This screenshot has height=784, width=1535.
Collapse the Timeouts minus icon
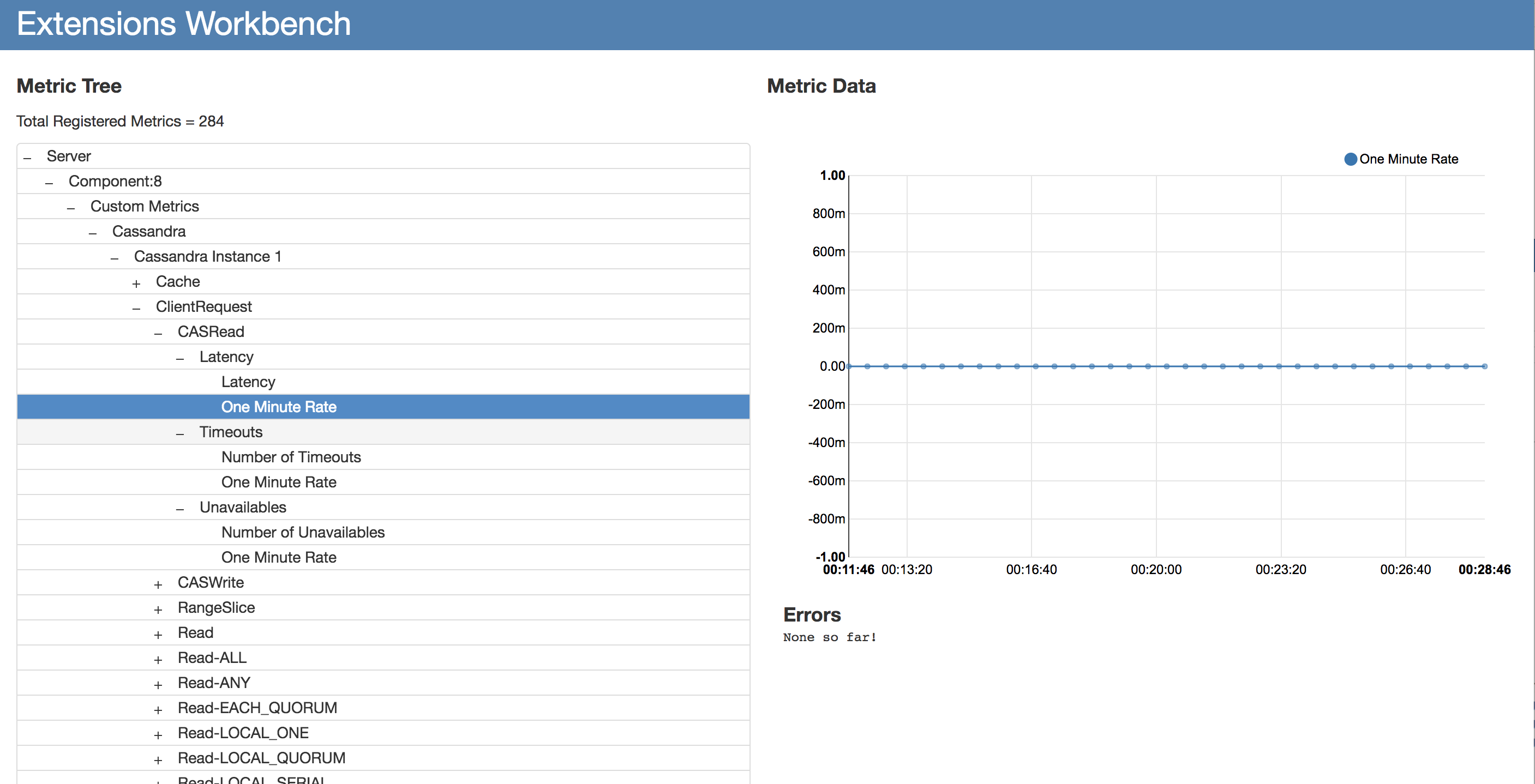coord(180,433)
